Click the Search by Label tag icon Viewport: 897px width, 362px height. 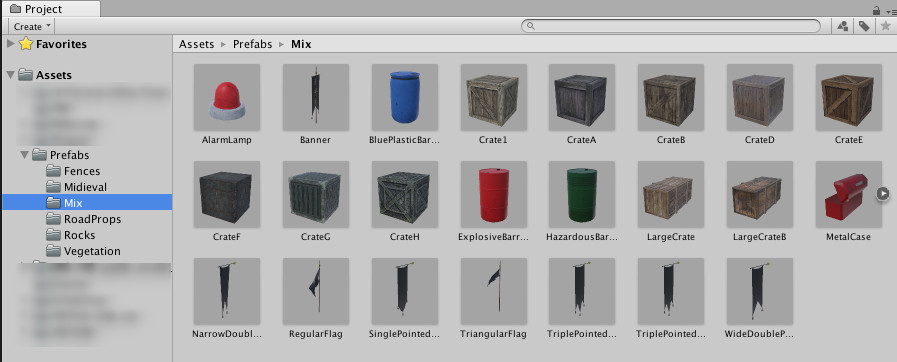864,26
